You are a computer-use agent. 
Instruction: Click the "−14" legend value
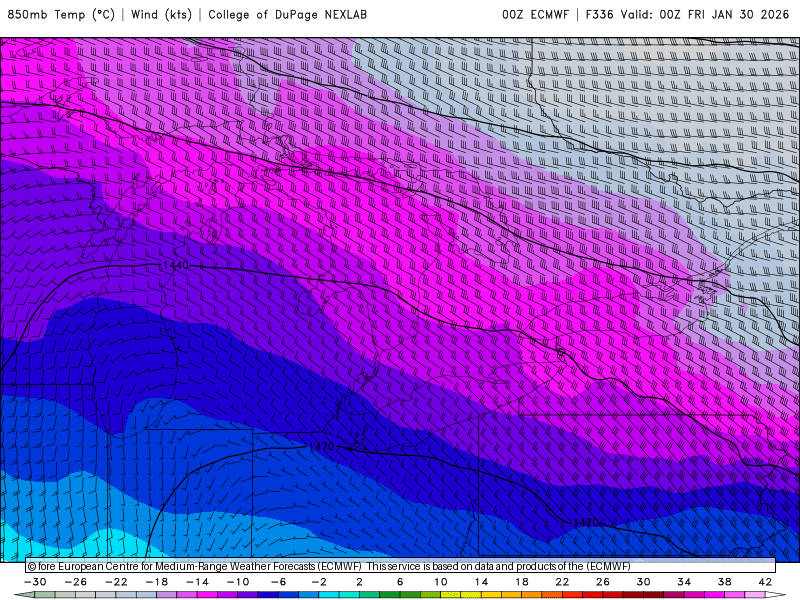(197, 582)
